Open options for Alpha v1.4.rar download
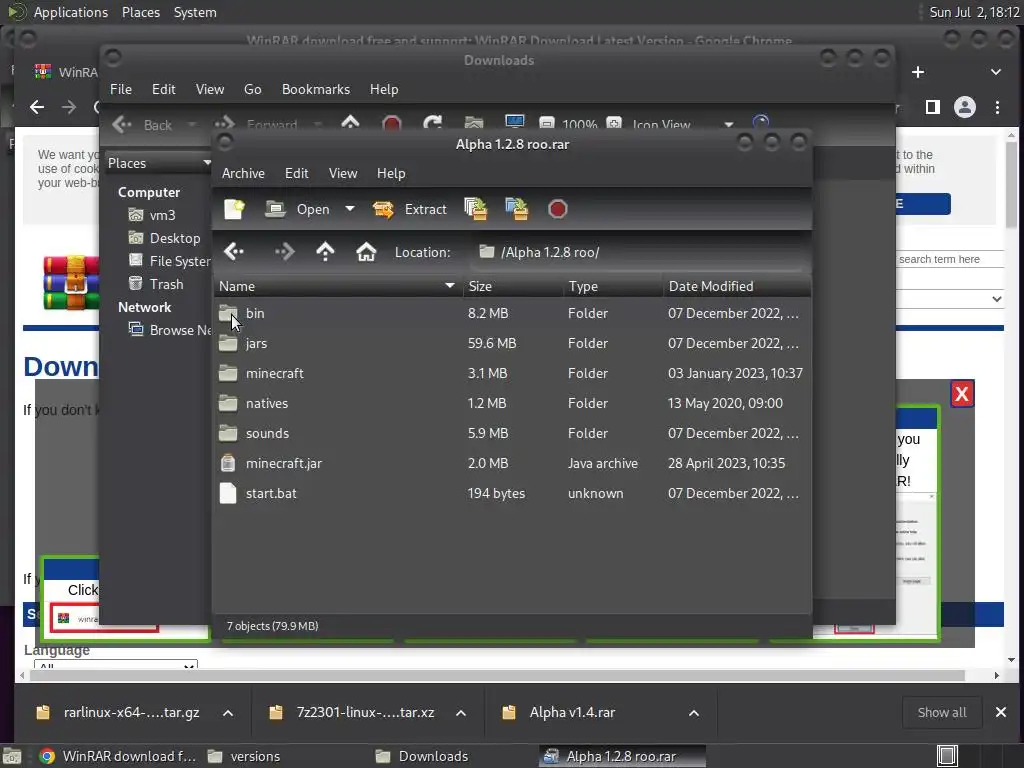 (694, 713)
